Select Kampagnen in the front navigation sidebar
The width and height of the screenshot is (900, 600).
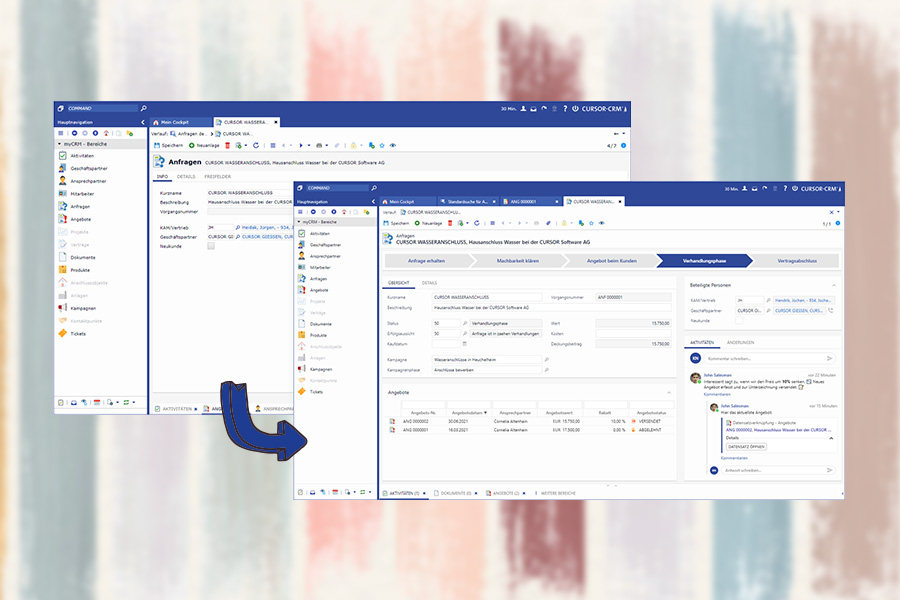tap(322, 369)
